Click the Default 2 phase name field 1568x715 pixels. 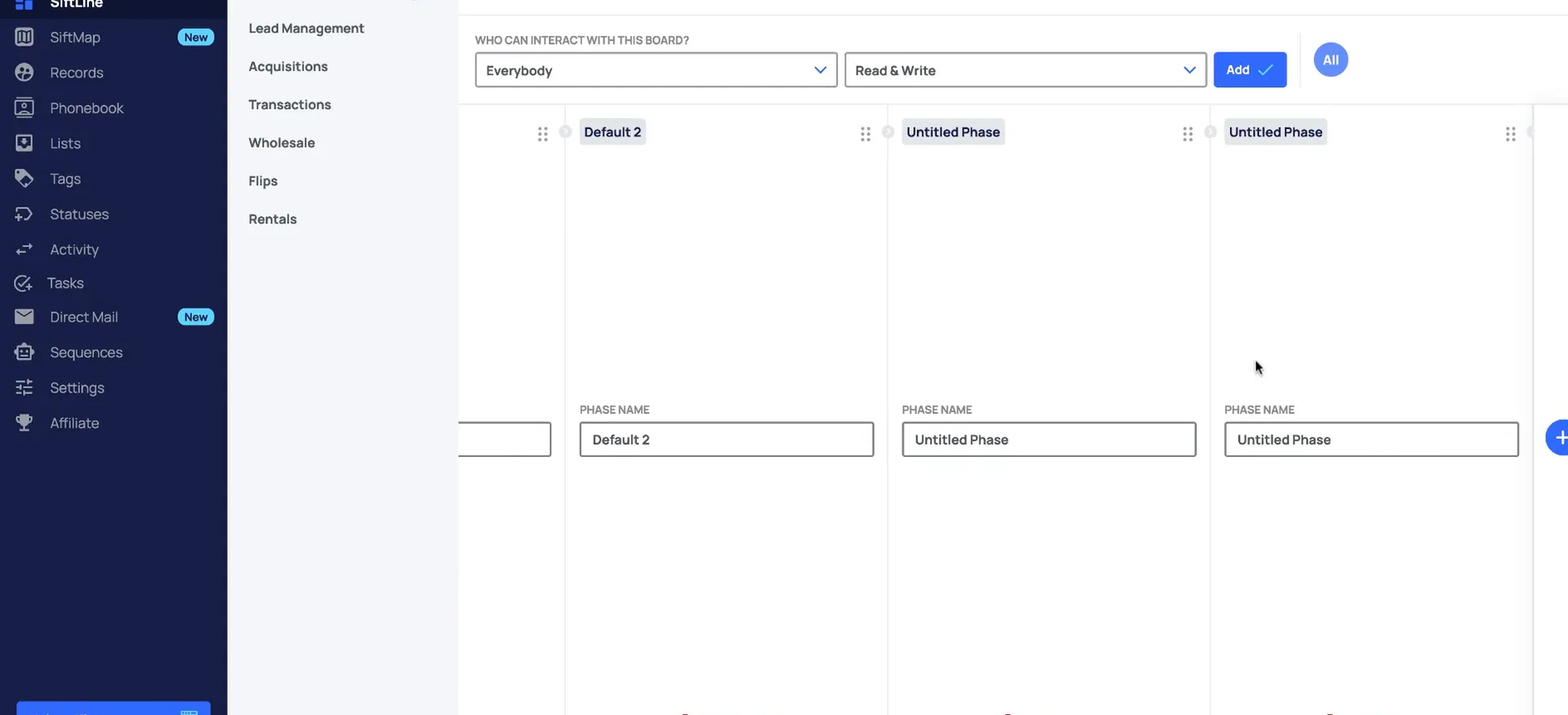click(726, 439)
